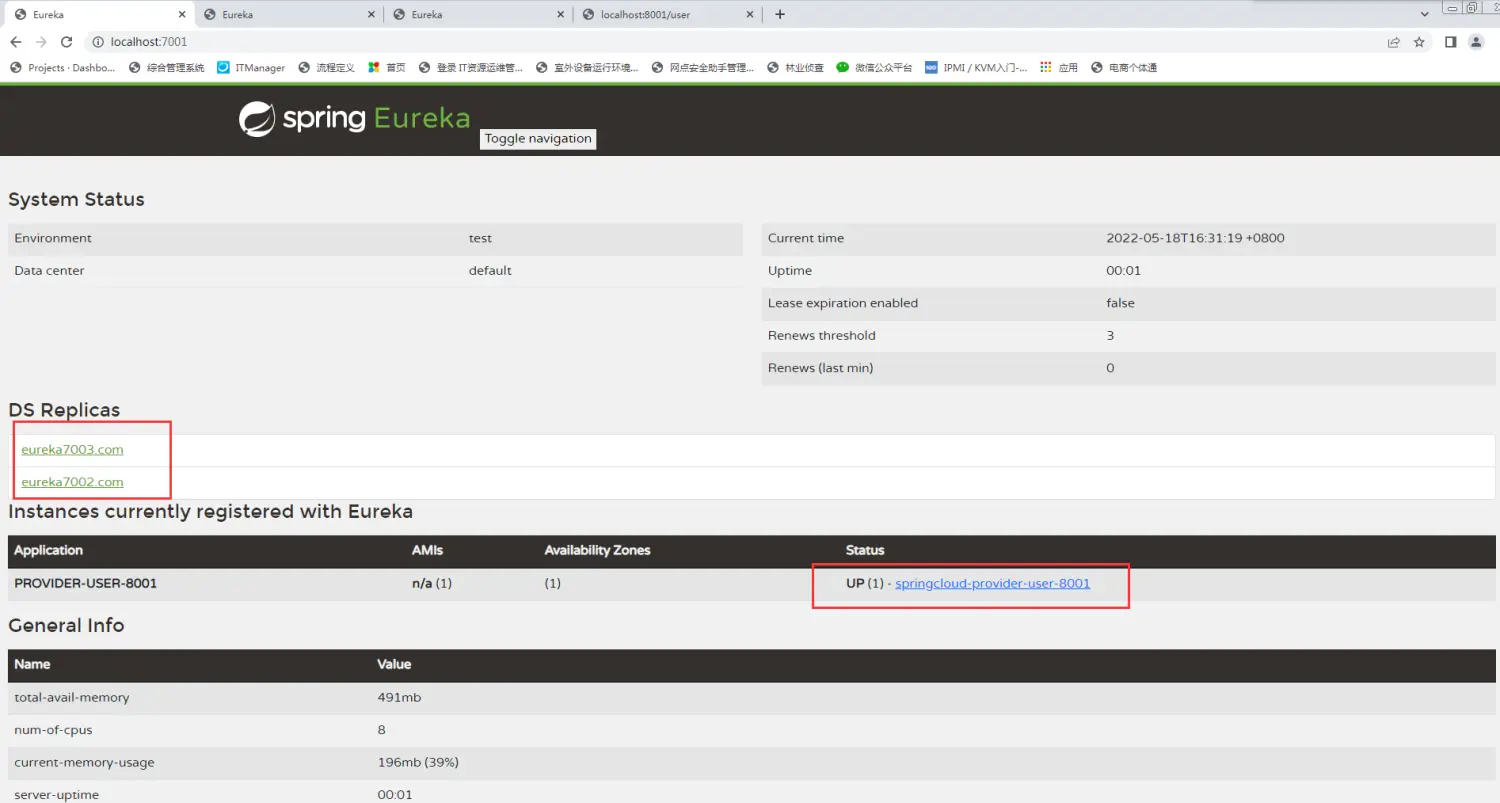Viewport: 1500px width, 803px height.
Task: Open the 登录 IT资源运维管... bookmark
Action: click(471, 68)
